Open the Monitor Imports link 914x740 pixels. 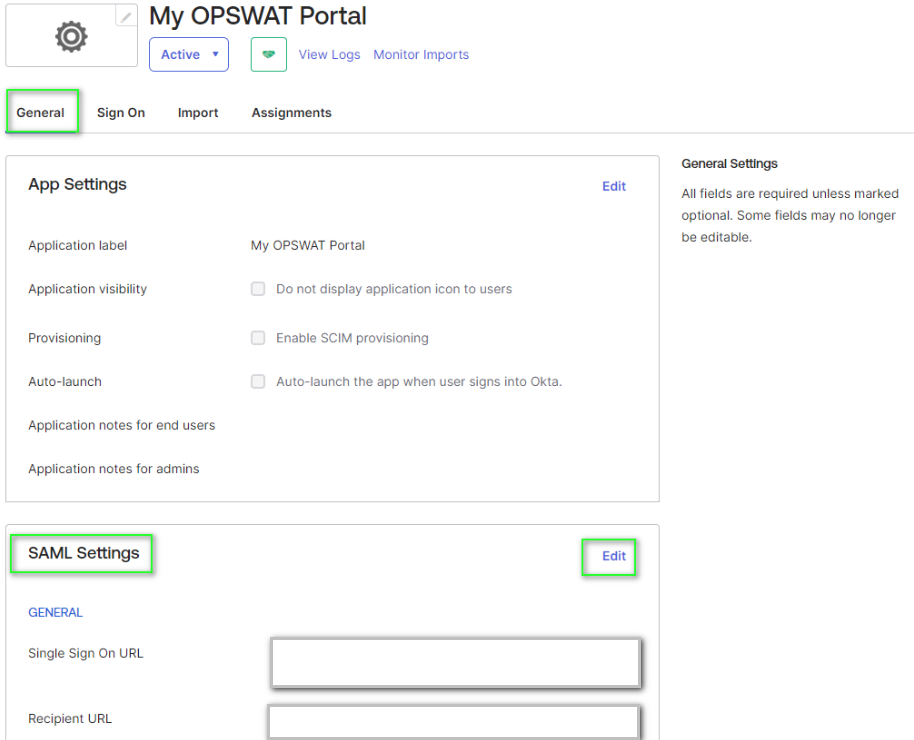pyautogui.click(x=421, y=54)
